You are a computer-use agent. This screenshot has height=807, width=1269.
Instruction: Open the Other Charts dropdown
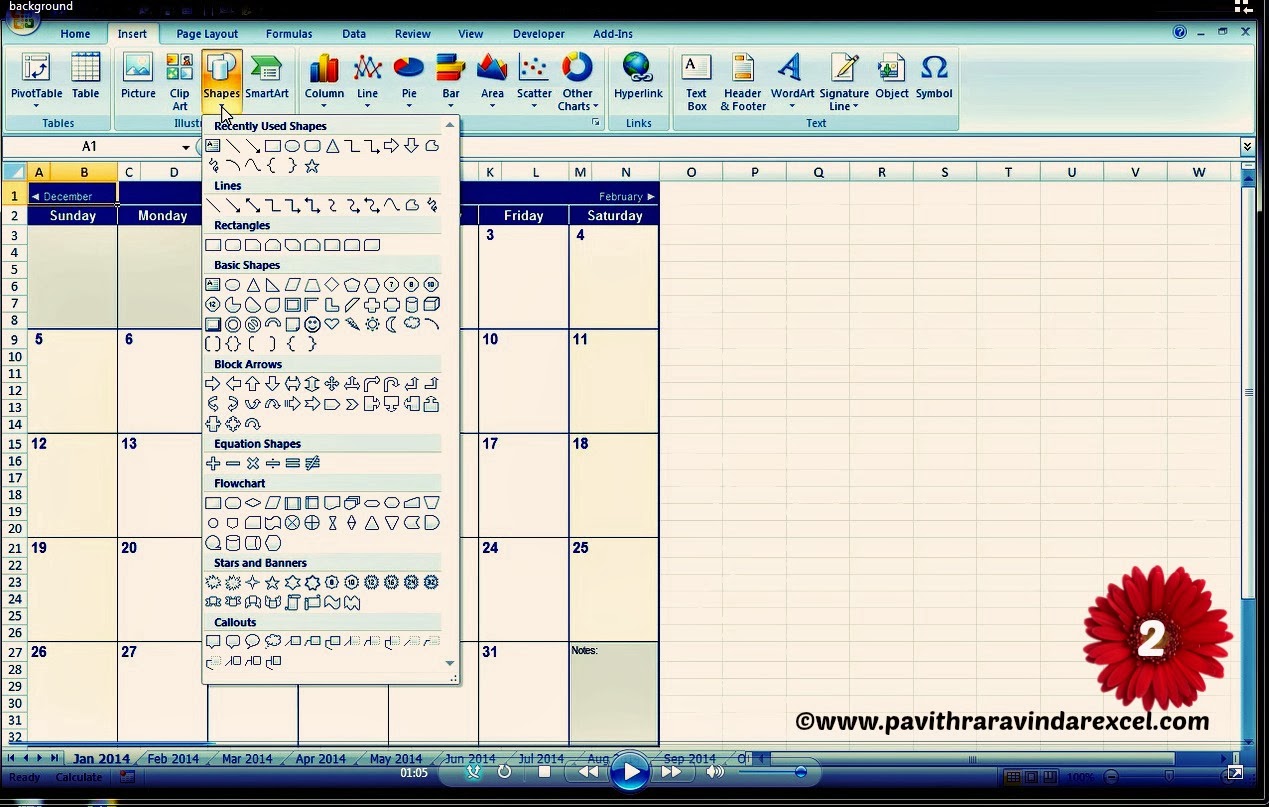(x=578, y=81)
